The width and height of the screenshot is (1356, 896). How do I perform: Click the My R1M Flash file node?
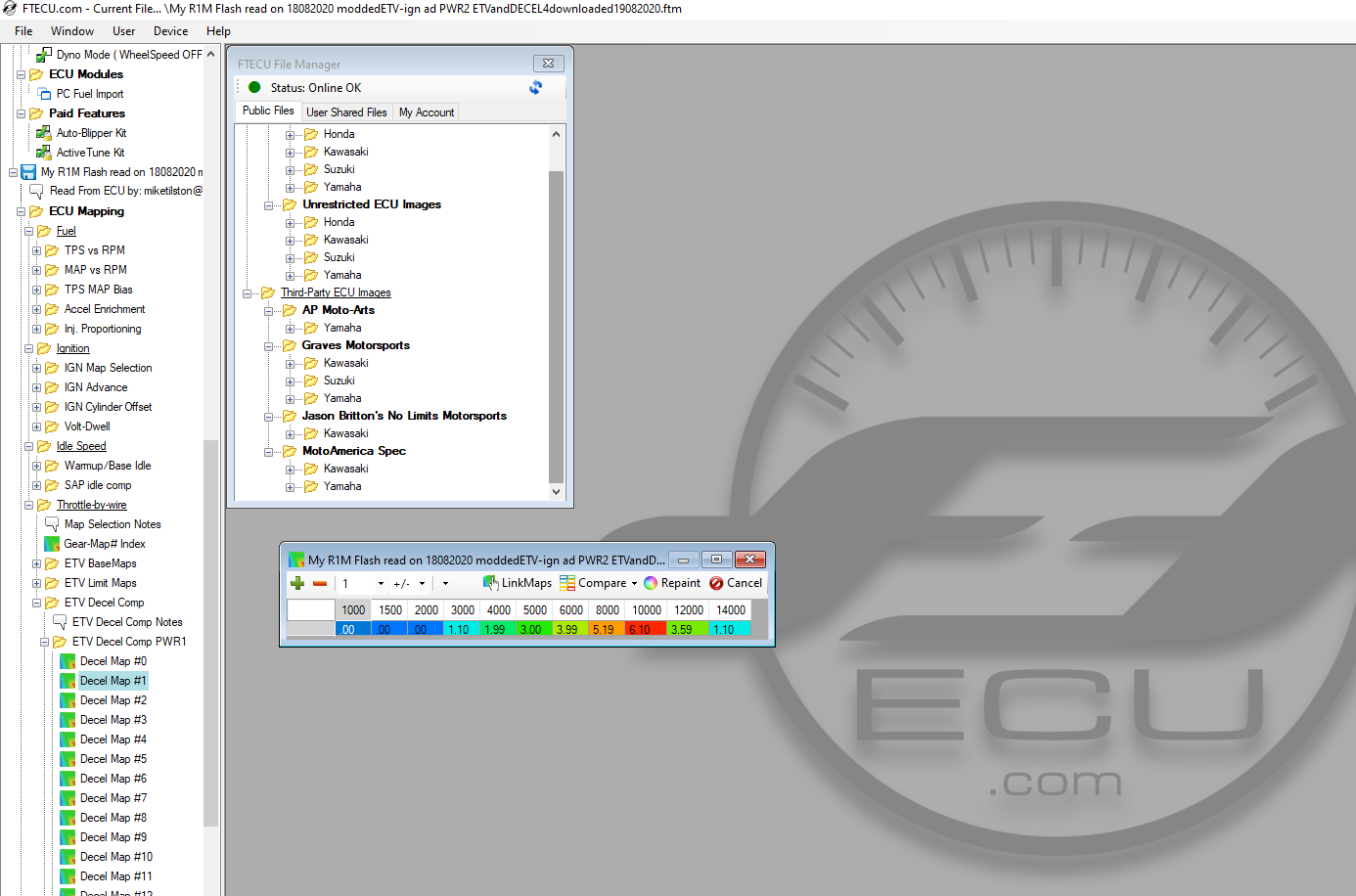tap(121, 172)
